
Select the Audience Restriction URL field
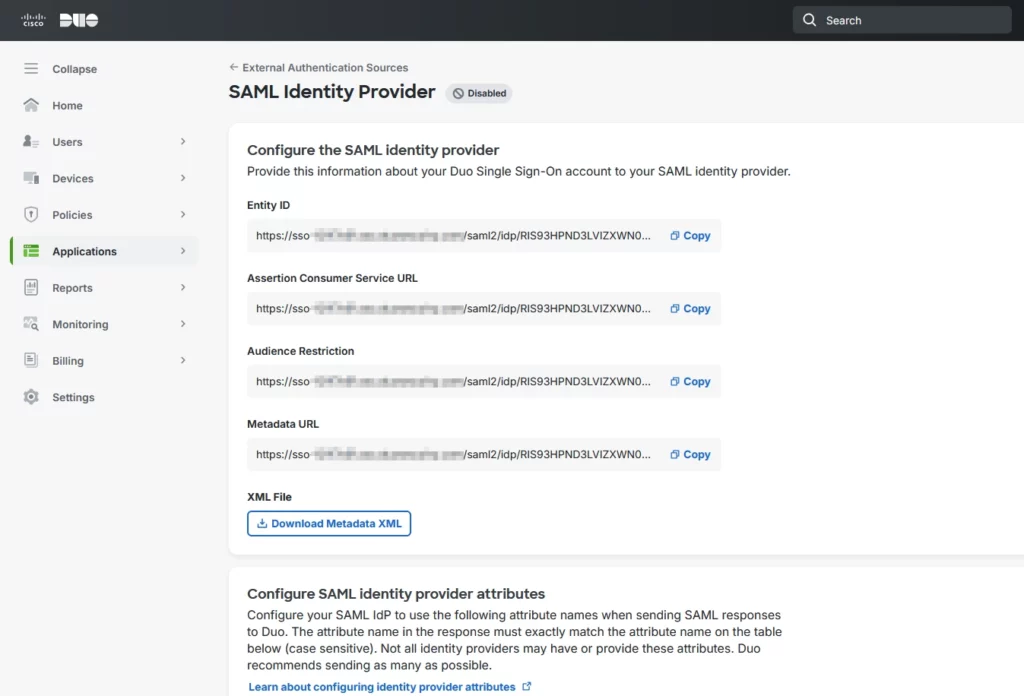click(484, 381)
